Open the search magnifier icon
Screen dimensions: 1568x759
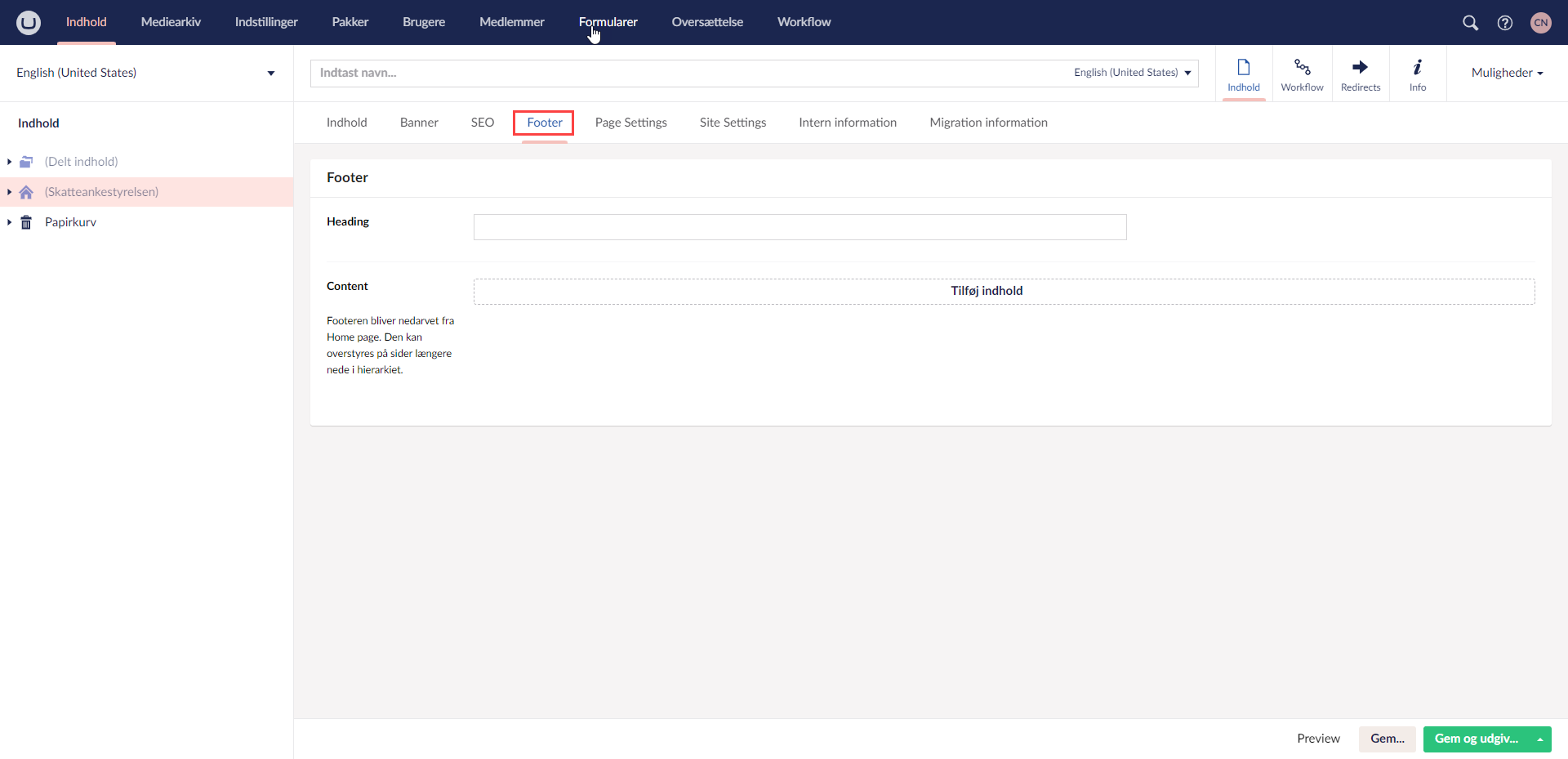coord(1470,23)
